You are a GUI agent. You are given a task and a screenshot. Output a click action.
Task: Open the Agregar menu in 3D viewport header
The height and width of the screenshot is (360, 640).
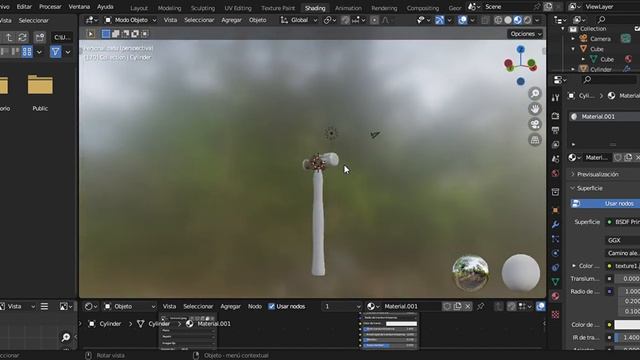tap(231, 20)
